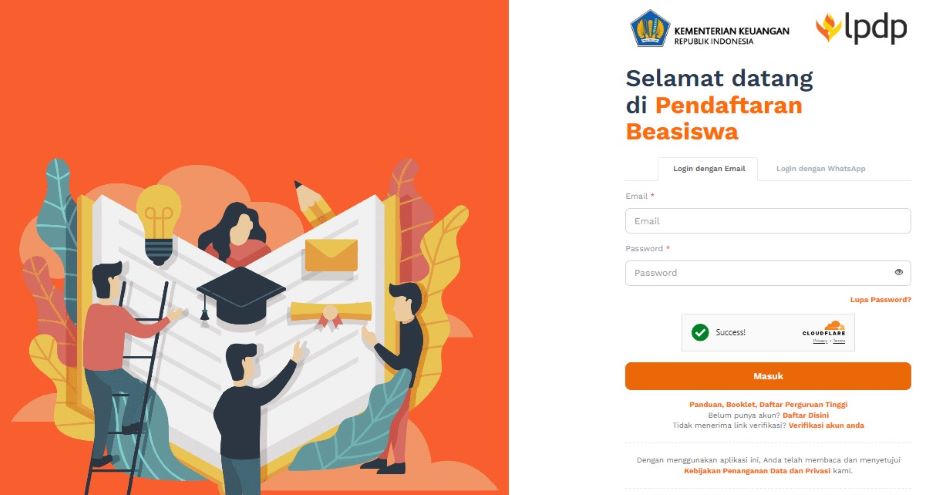Focus the Email input field
The width and height of the screenshot is (950, 495).
[x=768, y=221]
